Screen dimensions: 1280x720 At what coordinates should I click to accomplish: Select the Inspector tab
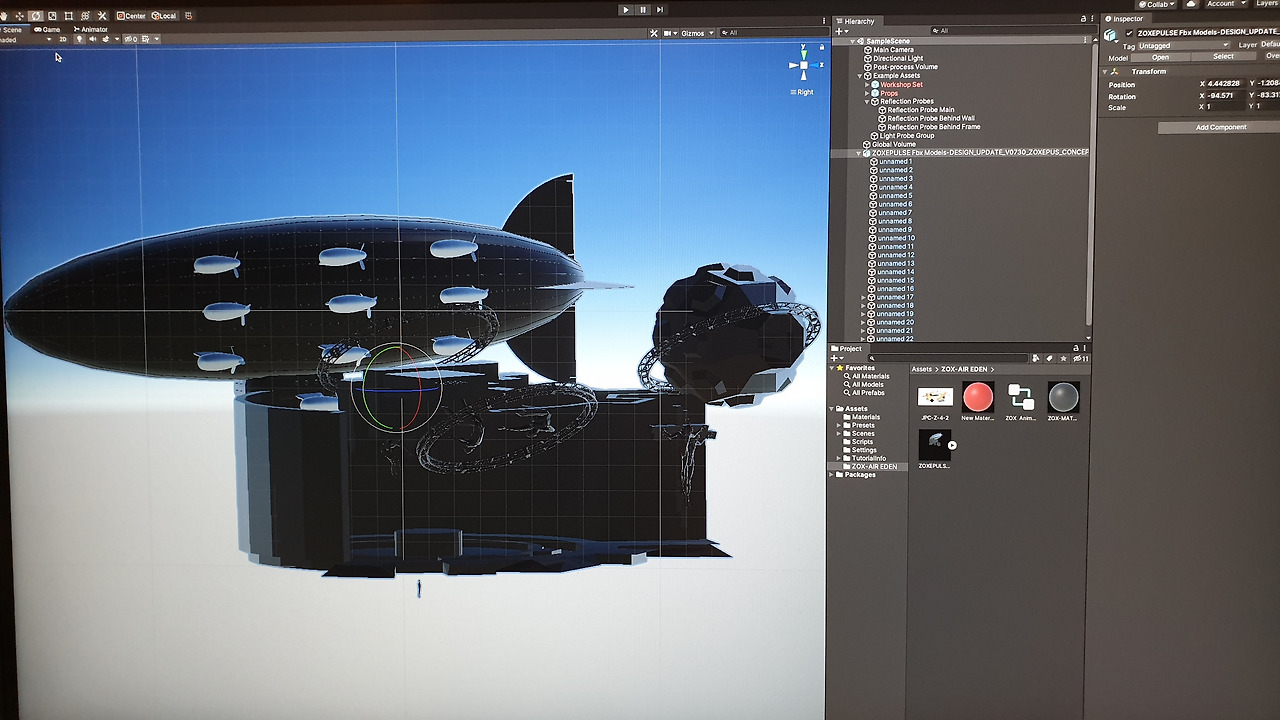1124,19
